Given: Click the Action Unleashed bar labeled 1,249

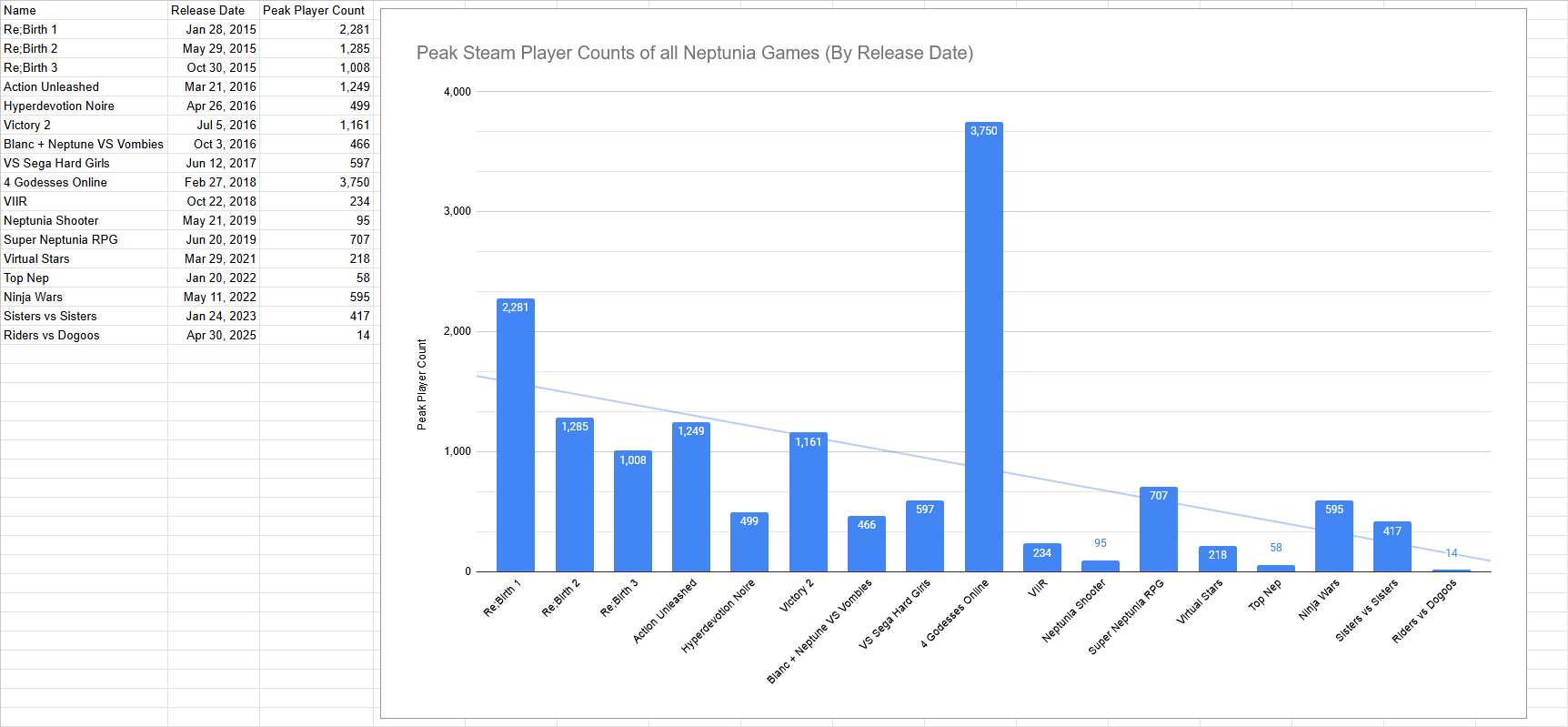Looking at the screenshot, I should [x=691, y=497].
